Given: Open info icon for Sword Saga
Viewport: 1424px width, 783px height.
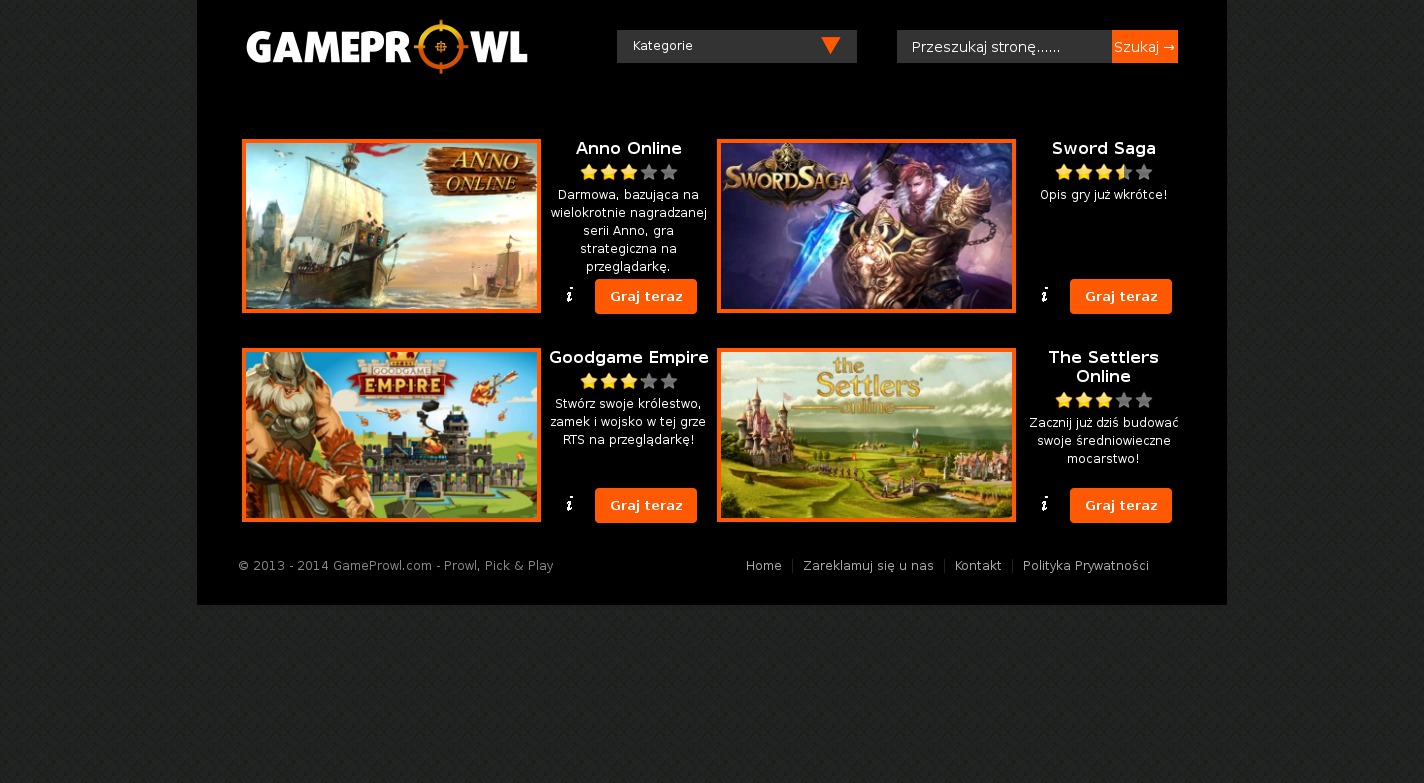Looking at the screenshot, I should tap(1045, 295).
